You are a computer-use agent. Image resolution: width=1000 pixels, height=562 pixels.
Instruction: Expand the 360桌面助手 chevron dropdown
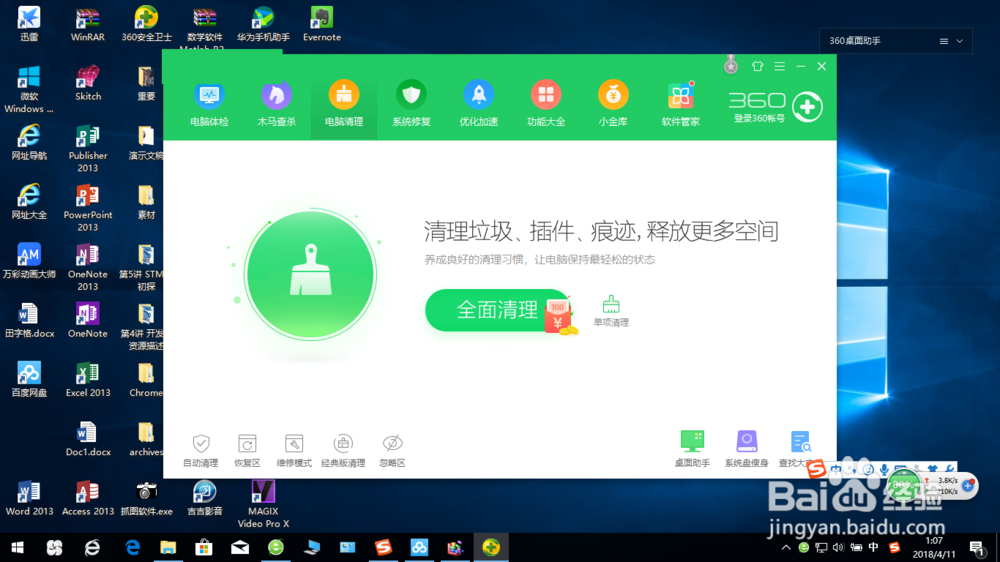[x=960, y=41]
